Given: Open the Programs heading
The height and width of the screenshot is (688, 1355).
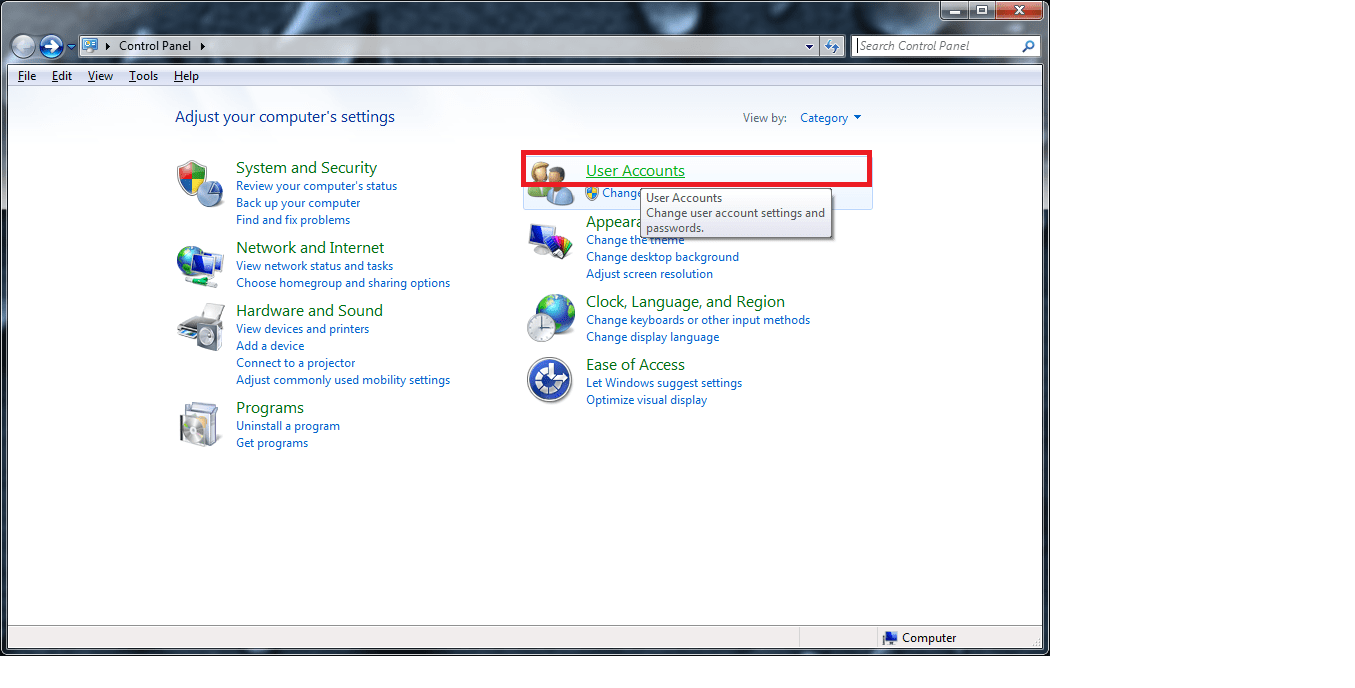Looking at the screenshot, I should click(270, 408).
